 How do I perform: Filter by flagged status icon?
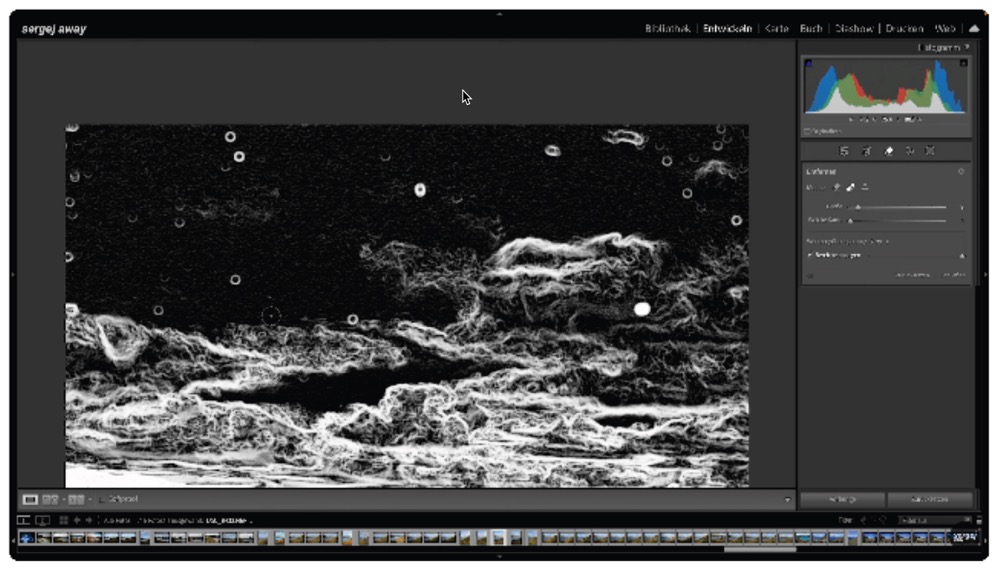coord(864,521)
